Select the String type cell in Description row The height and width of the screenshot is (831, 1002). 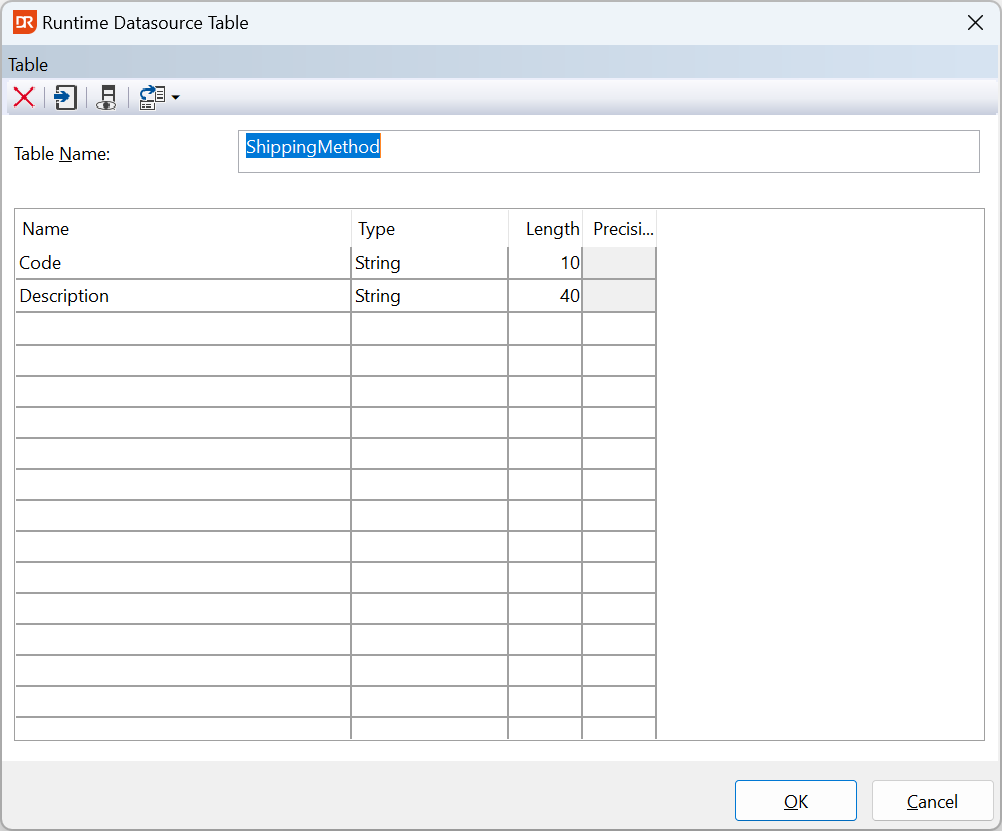429,296
